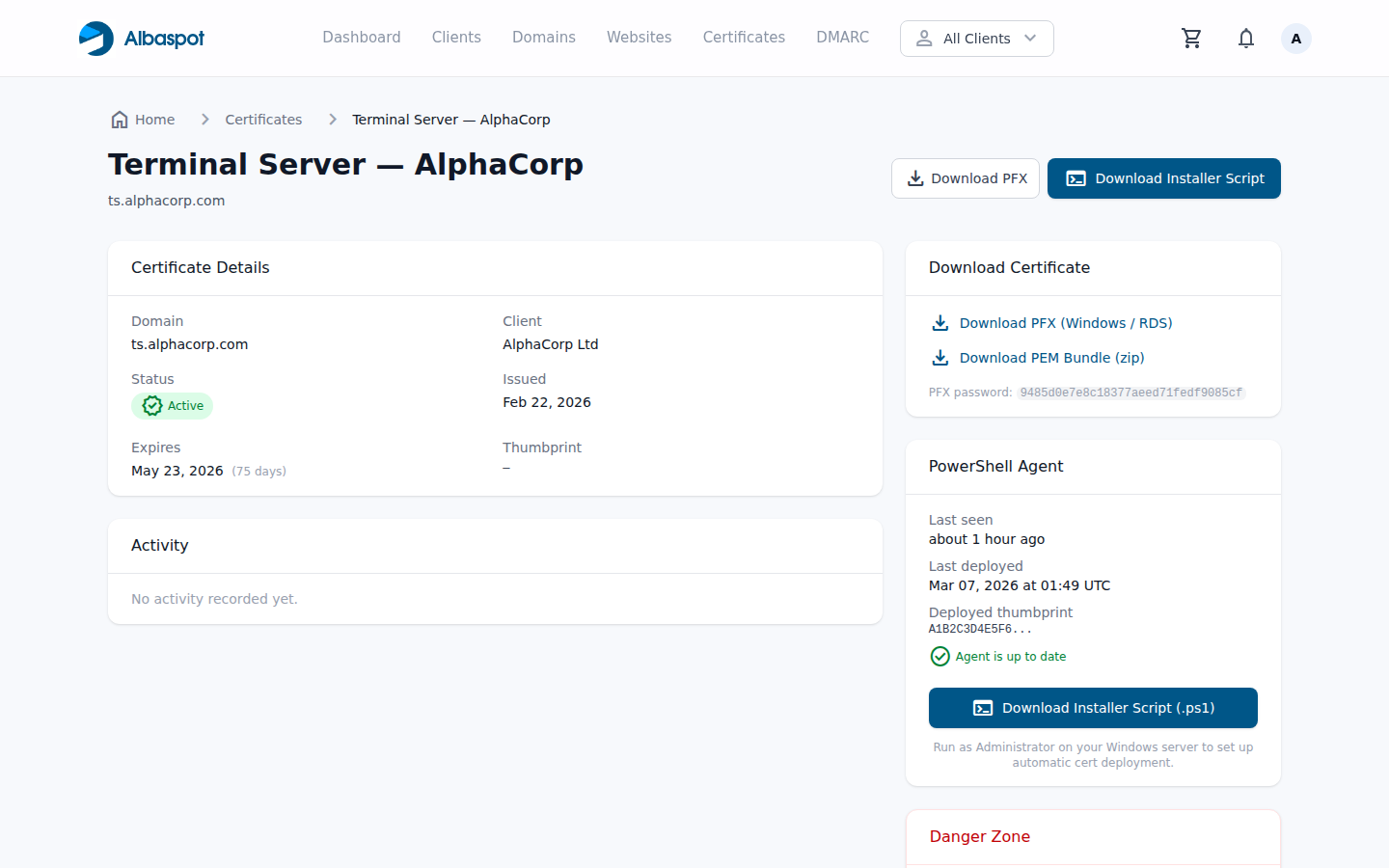The width and height of the screenshot is (1389, 868).
Task: Go to the Dashboard menu item
Action: (x=361, y=38)
